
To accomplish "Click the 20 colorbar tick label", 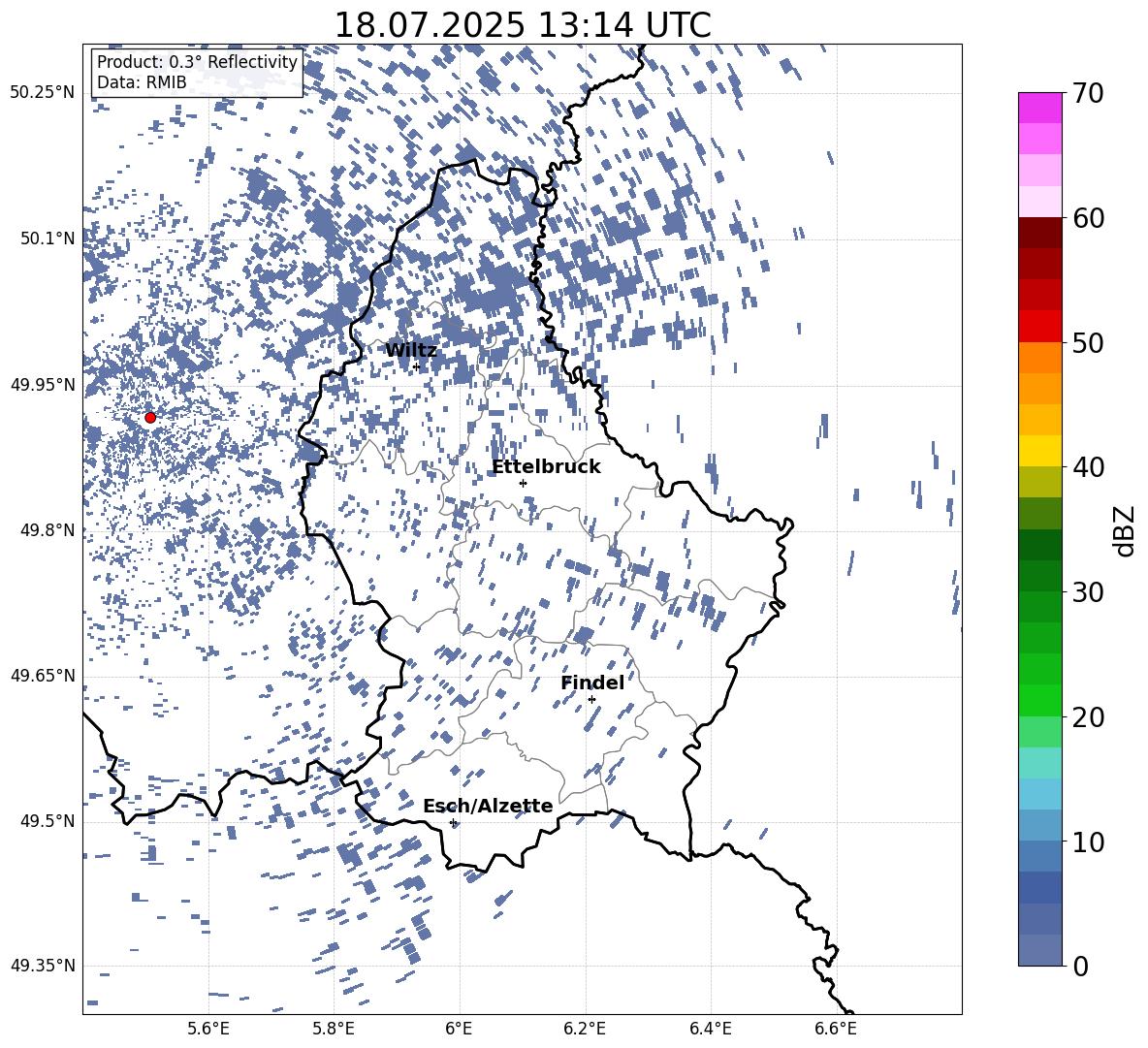I will [1088, 717].
